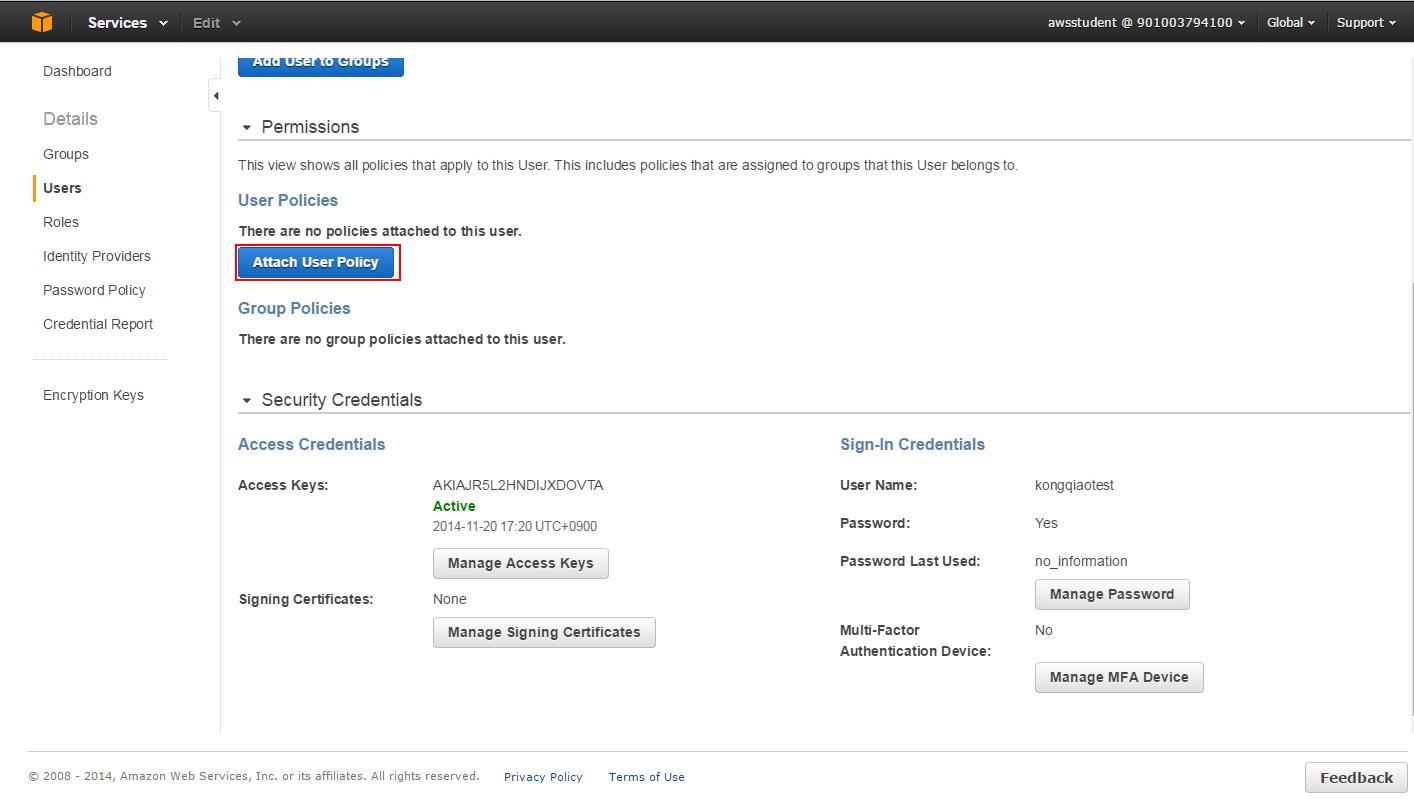Click the Manage Password button
The height and width of the screenshot is (801, 1414).
(x=1111, y=594)
